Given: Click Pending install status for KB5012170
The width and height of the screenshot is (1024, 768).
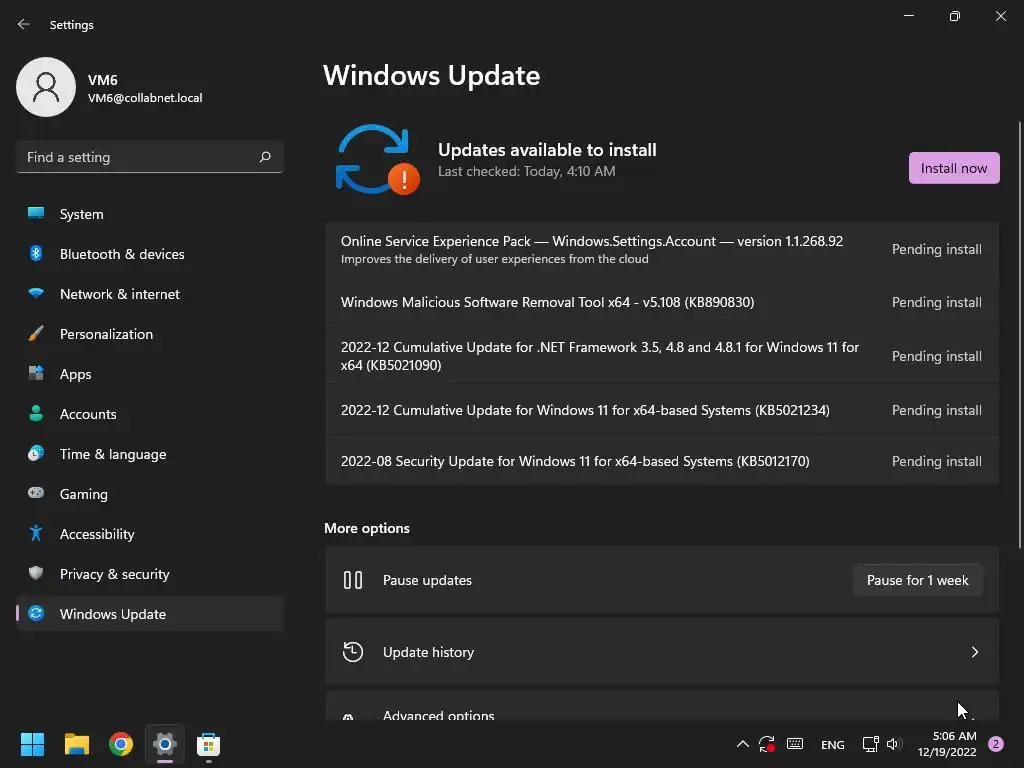Looking at the screenshot, I should pos(936,461).
